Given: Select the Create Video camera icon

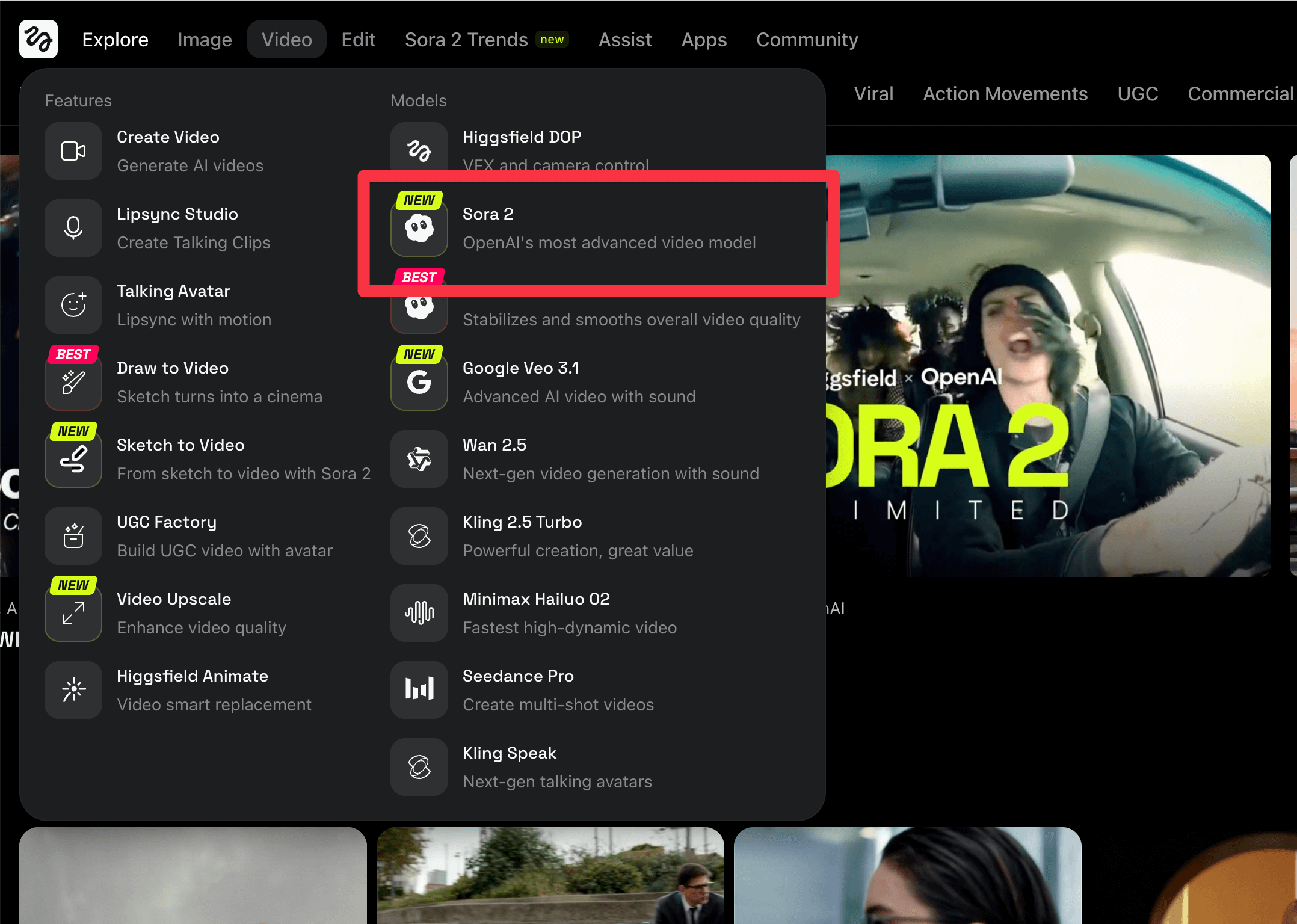Looking at the screenshot, I should (73, 151).
